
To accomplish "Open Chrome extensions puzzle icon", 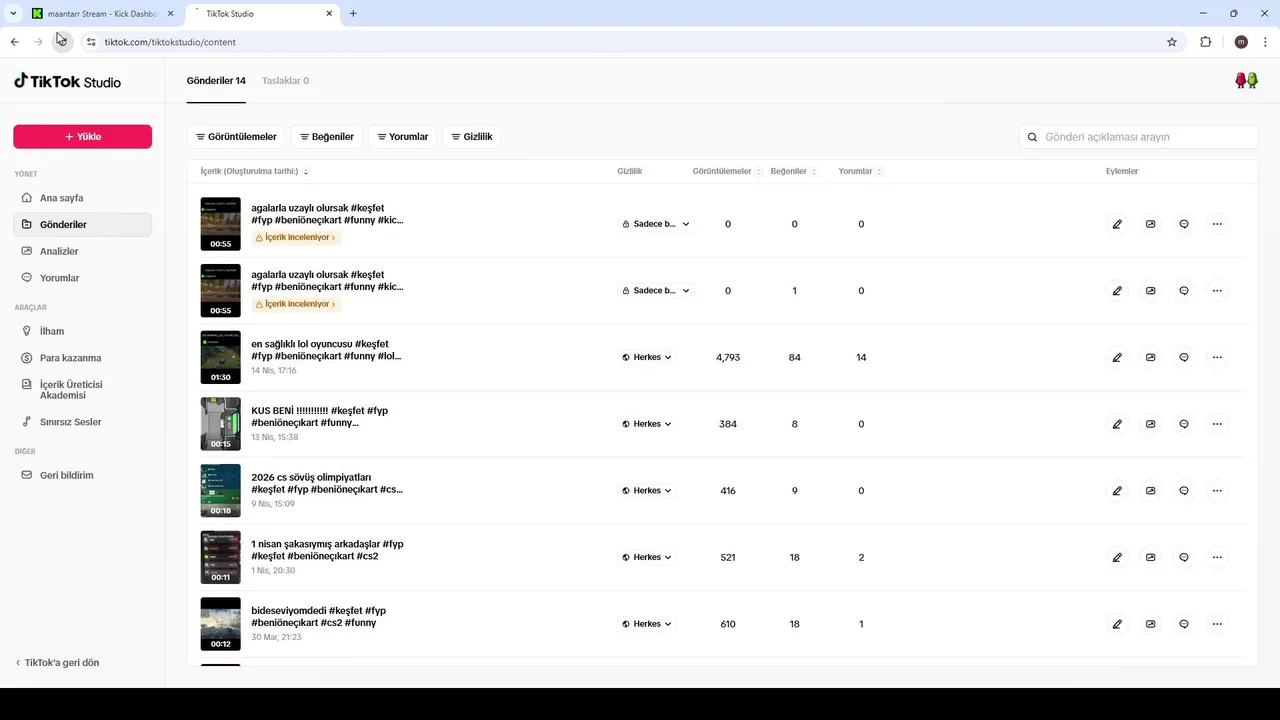I will (1205, 42).
